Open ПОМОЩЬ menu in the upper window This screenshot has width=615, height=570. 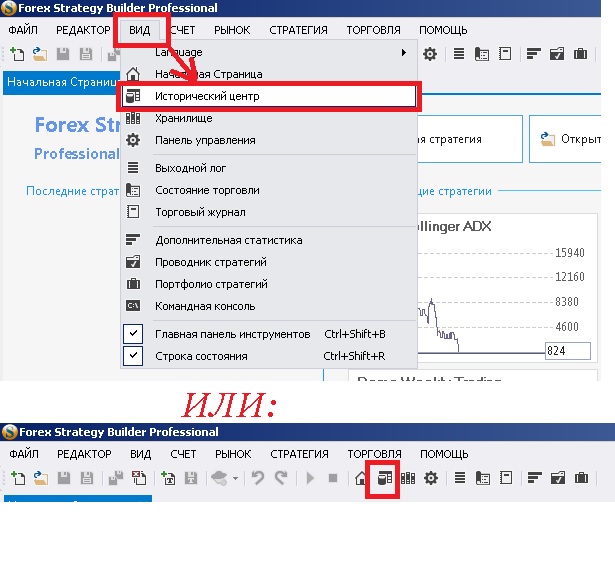tap(443, 30)
